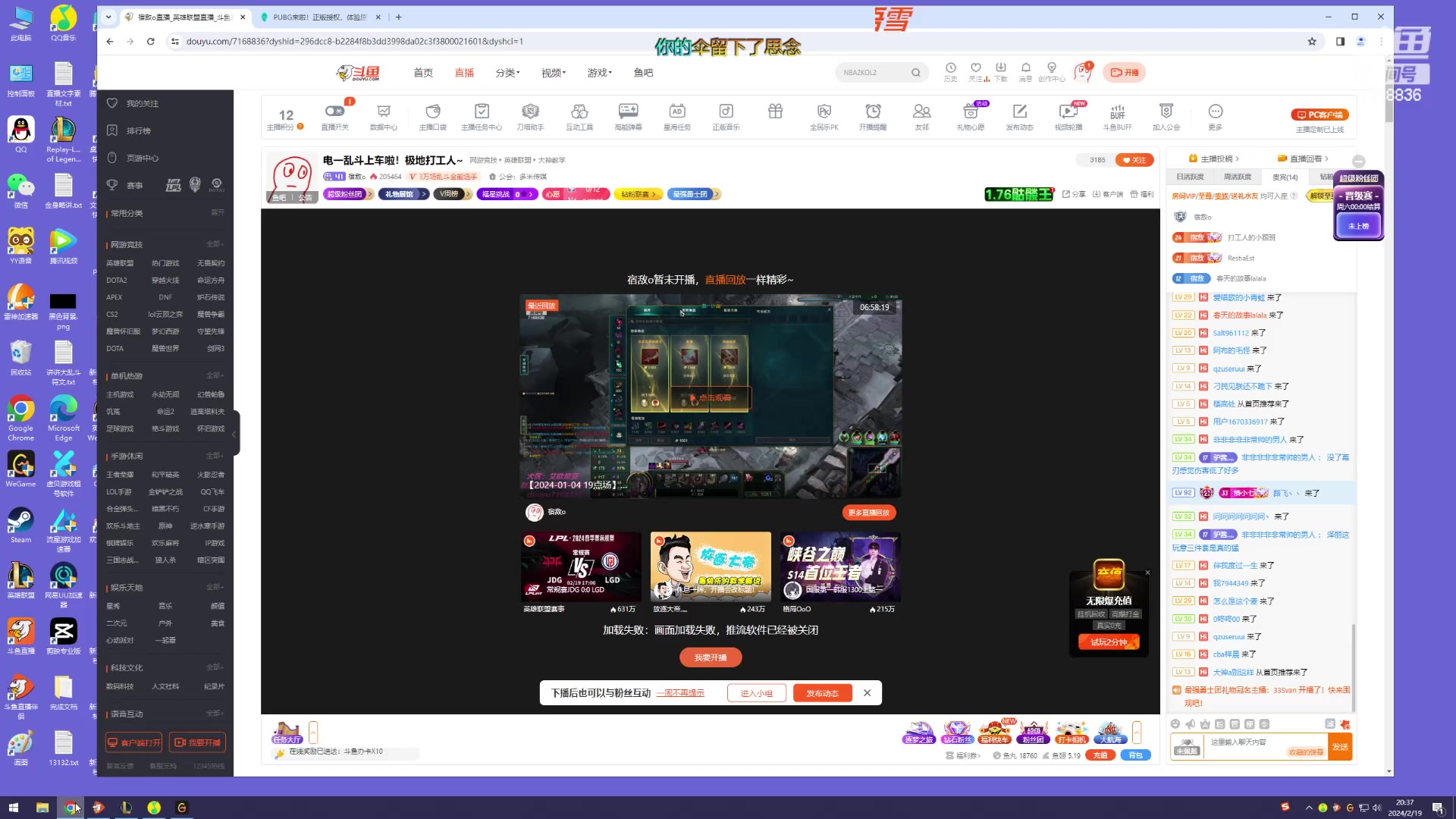The image size is (1456, 819).
Task: Expand 主播投稿 chevron
Action: click(1238, 159)
